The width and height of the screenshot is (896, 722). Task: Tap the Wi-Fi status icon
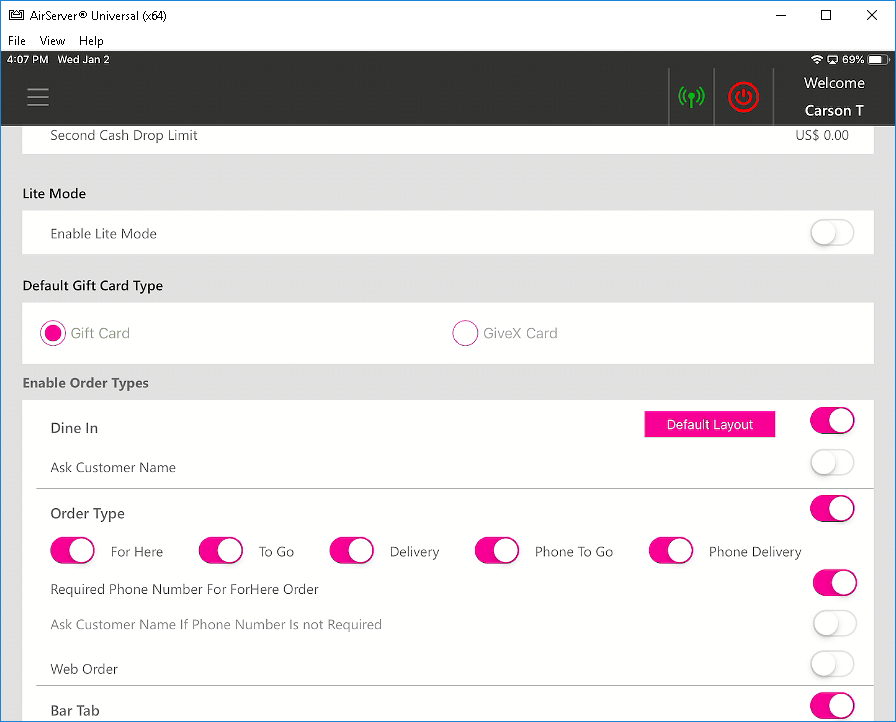817,60
